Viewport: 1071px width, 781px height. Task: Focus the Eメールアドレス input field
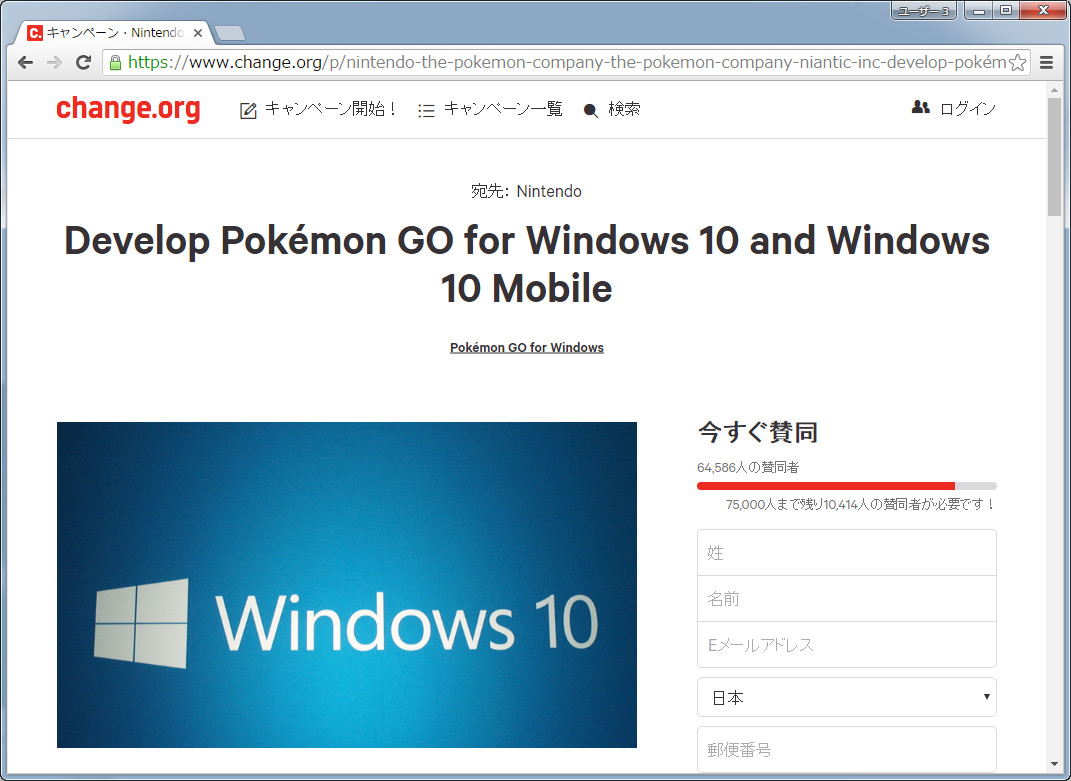click(846, 645)
